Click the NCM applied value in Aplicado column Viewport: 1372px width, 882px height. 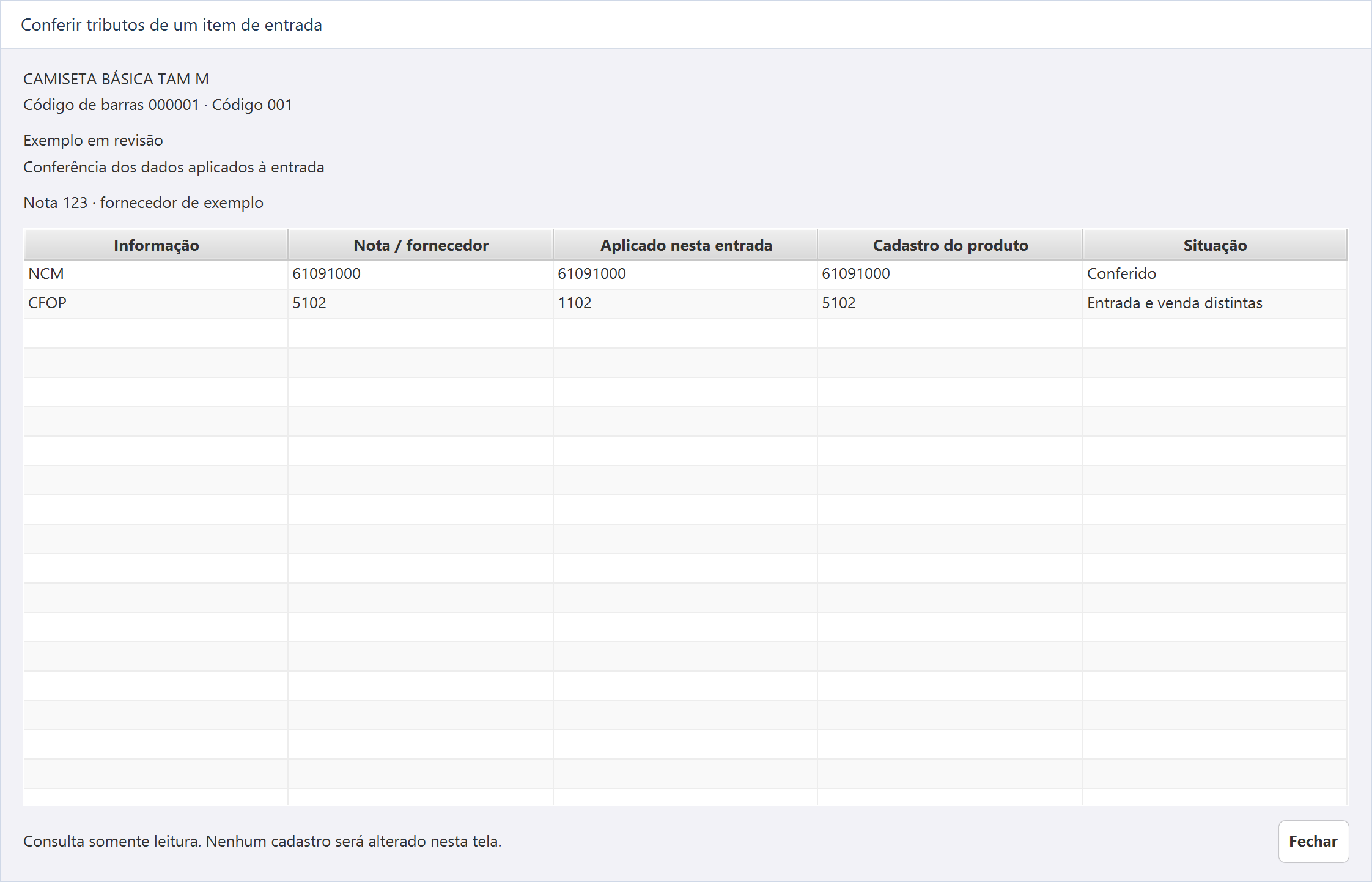592,274
